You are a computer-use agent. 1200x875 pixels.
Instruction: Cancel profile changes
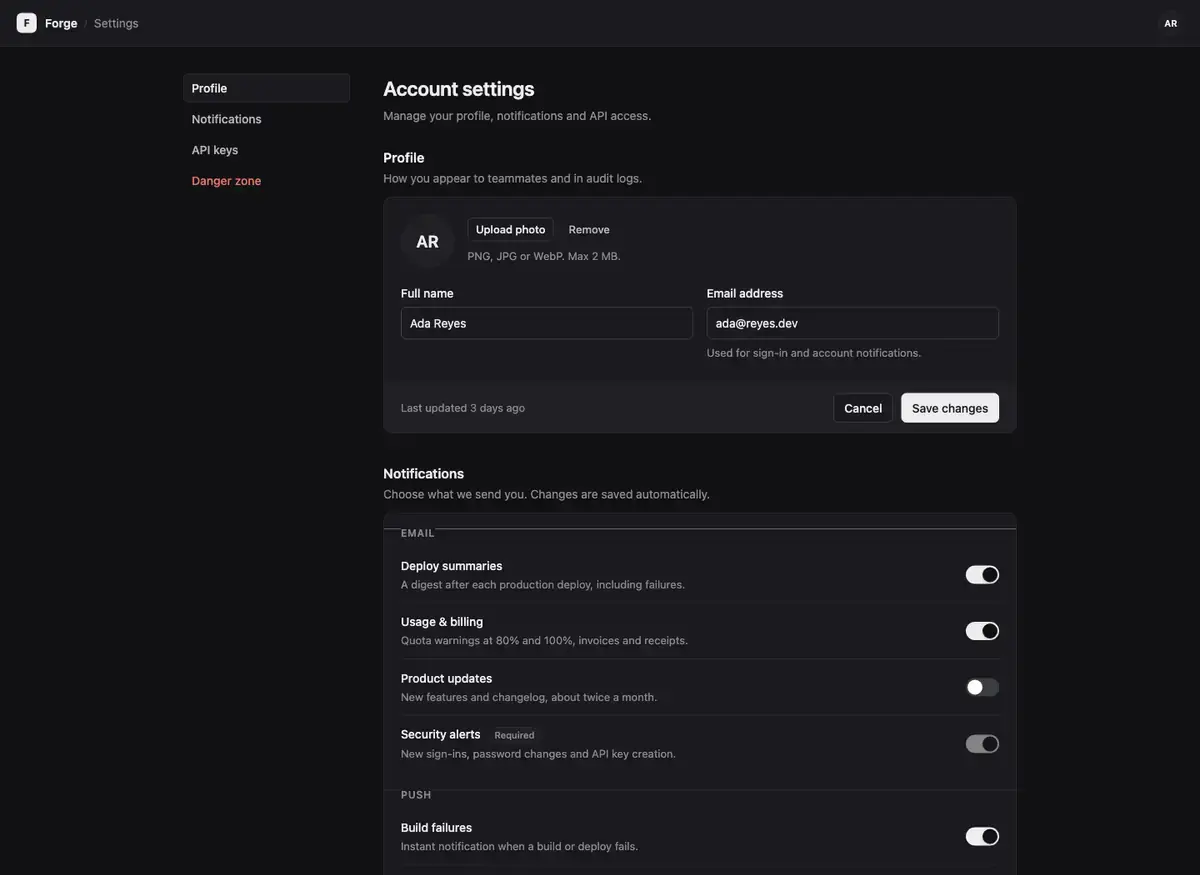[863, 408]
